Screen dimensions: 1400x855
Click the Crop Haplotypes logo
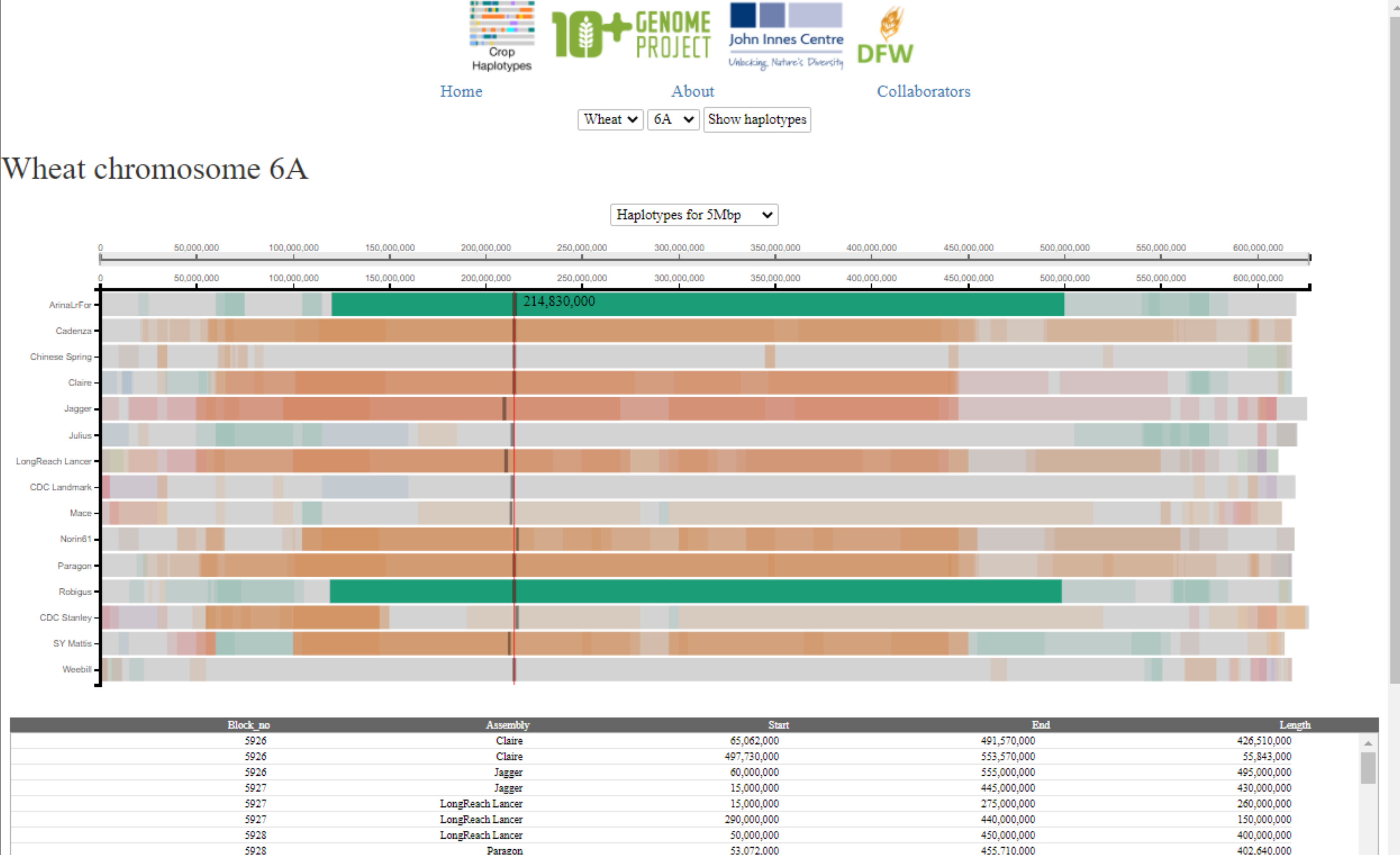click(502, 36)
